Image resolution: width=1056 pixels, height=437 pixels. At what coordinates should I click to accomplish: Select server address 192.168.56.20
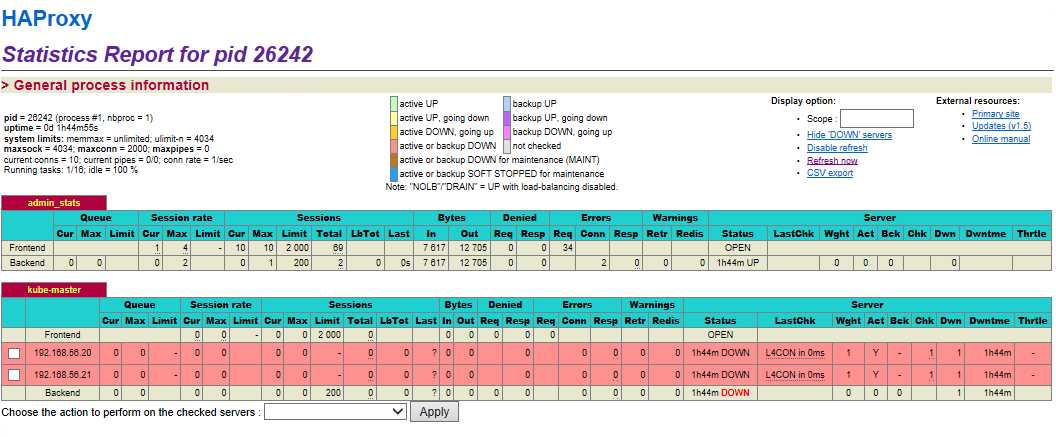(x=63, y=354)
